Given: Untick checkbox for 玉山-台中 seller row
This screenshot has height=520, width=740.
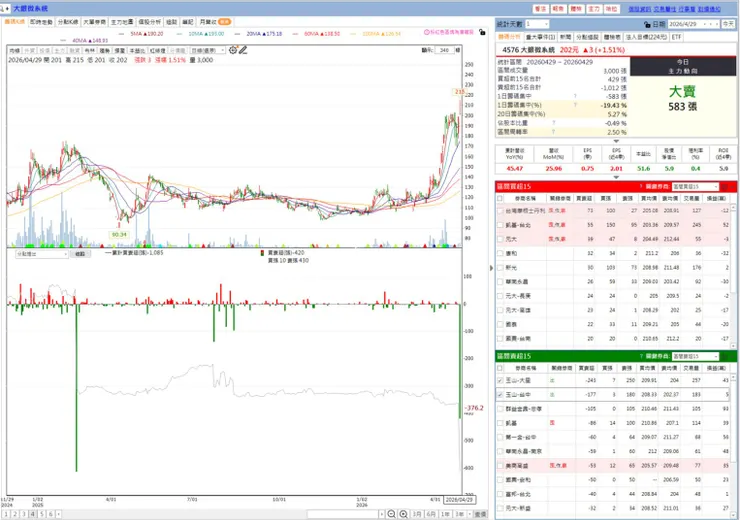Looking at the screenshot, I should (500, 394).
